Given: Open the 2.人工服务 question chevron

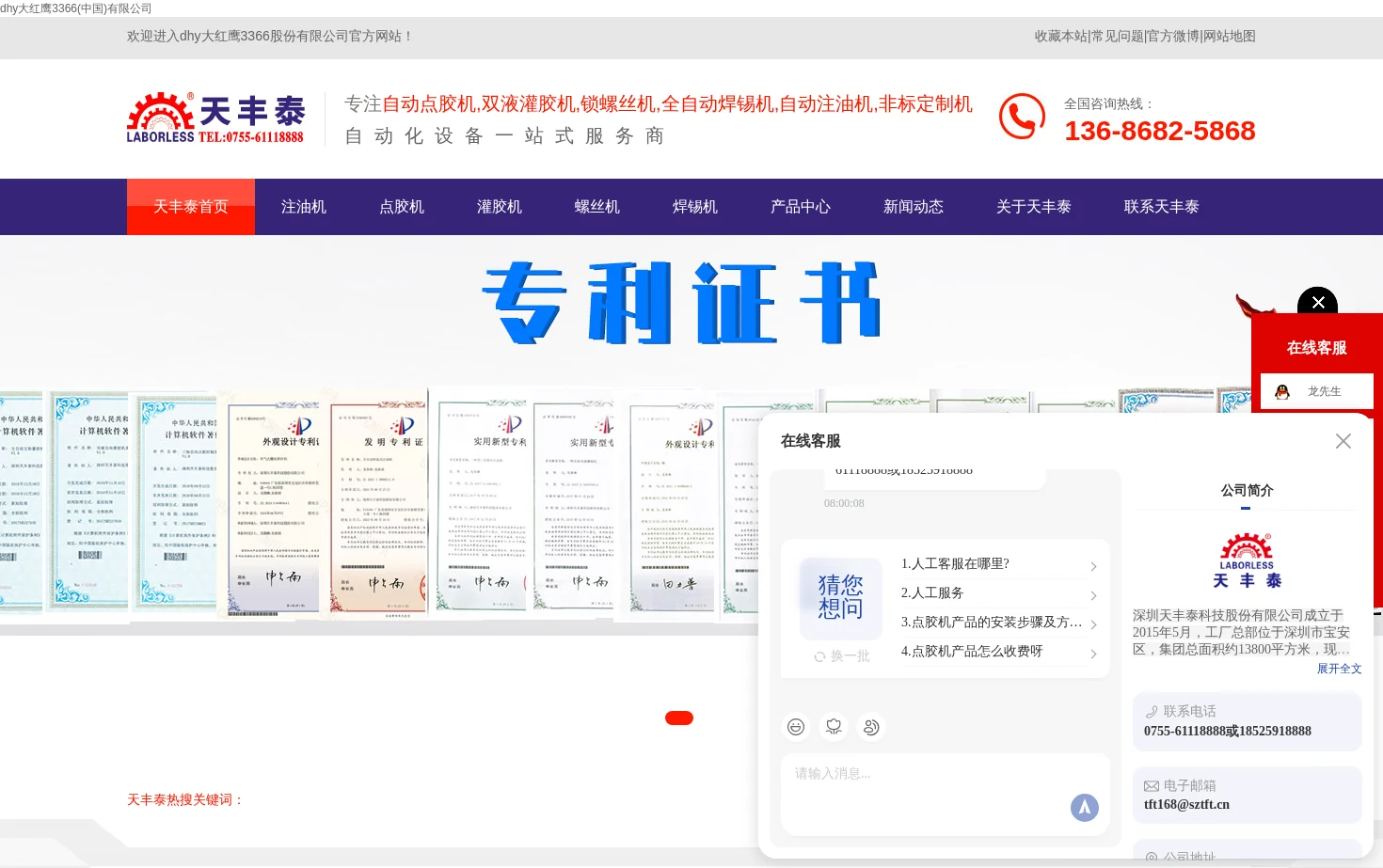Looking at the screenshot, I should [x=1093, y=595].
